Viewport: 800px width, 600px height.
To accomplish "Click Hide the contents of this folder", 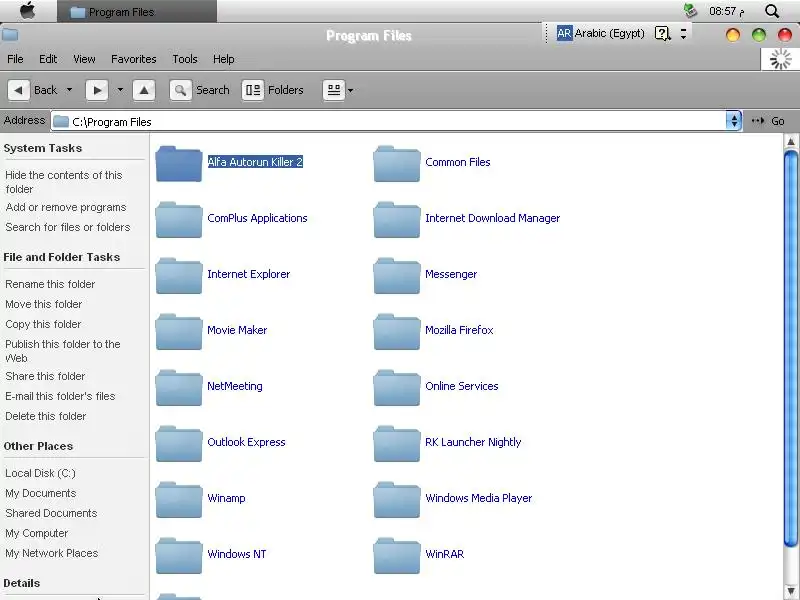I will coord(64,182).
